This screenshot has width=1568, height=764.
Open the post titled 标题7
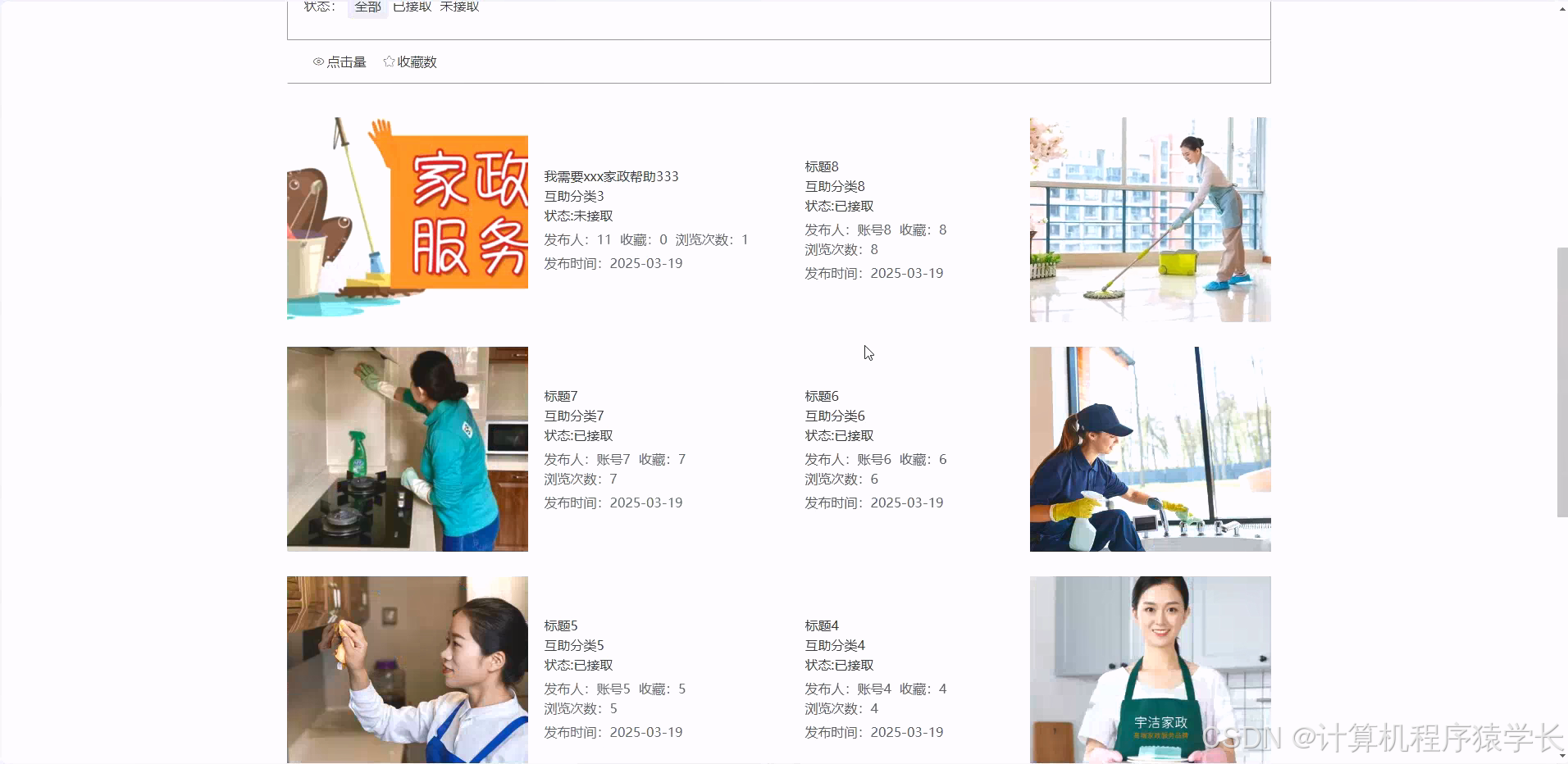560,395
